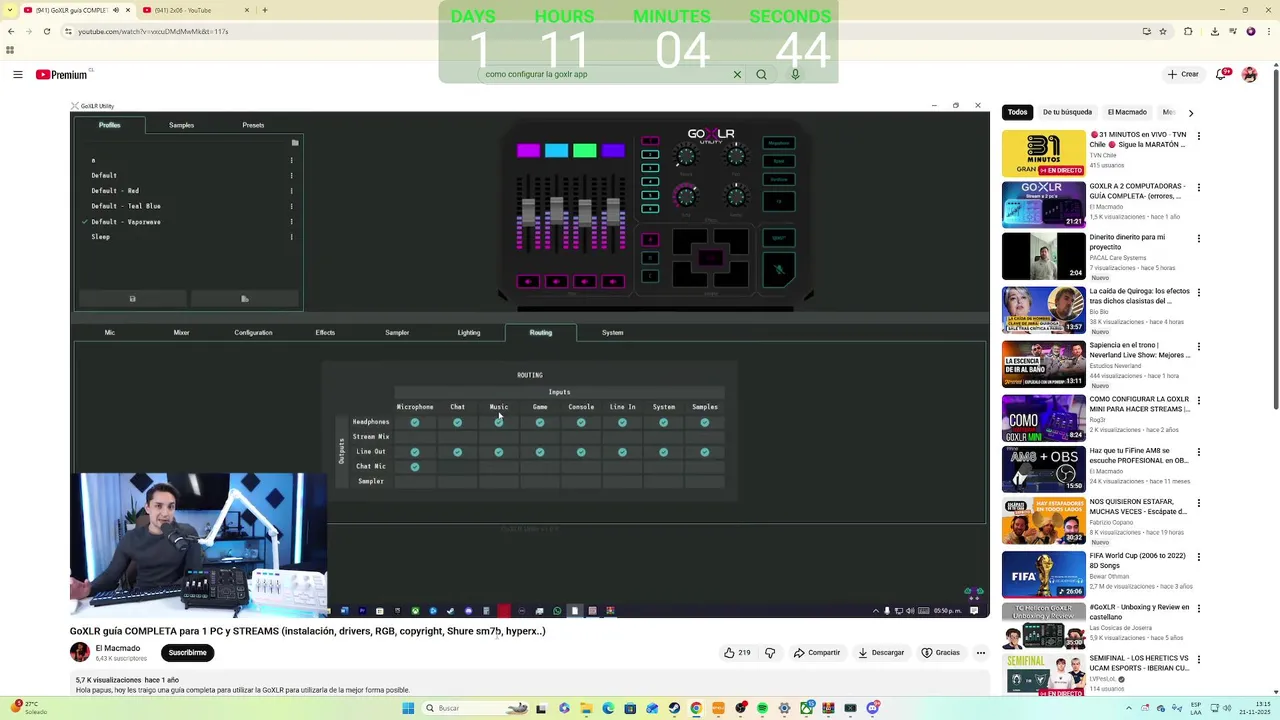
Task: Open menu for 31 Minutos live video
Action: 1198,136
